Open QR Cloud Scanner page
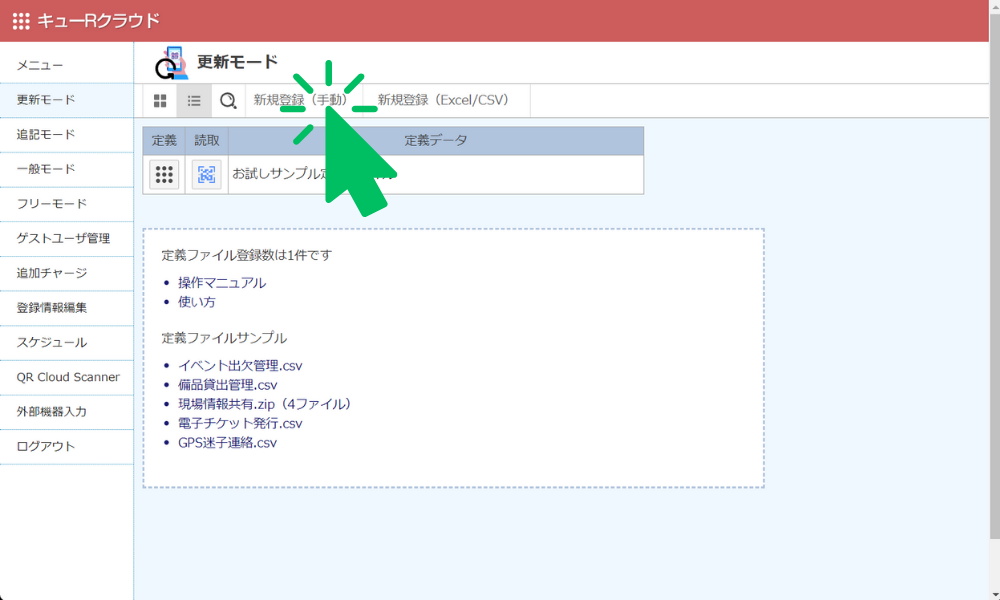Viewport: 1000px width, 600px height. point(66,377)
